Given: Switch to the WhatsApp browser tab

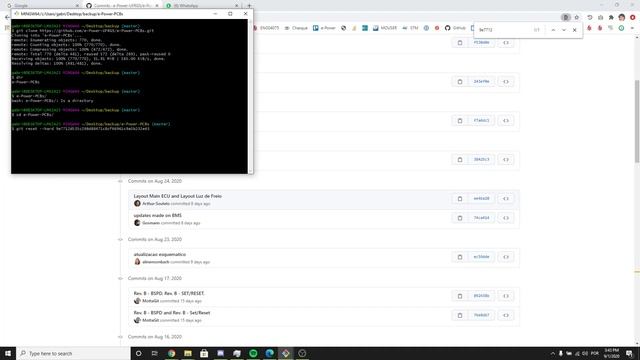Looking at the screenshot, I should 203,6.
